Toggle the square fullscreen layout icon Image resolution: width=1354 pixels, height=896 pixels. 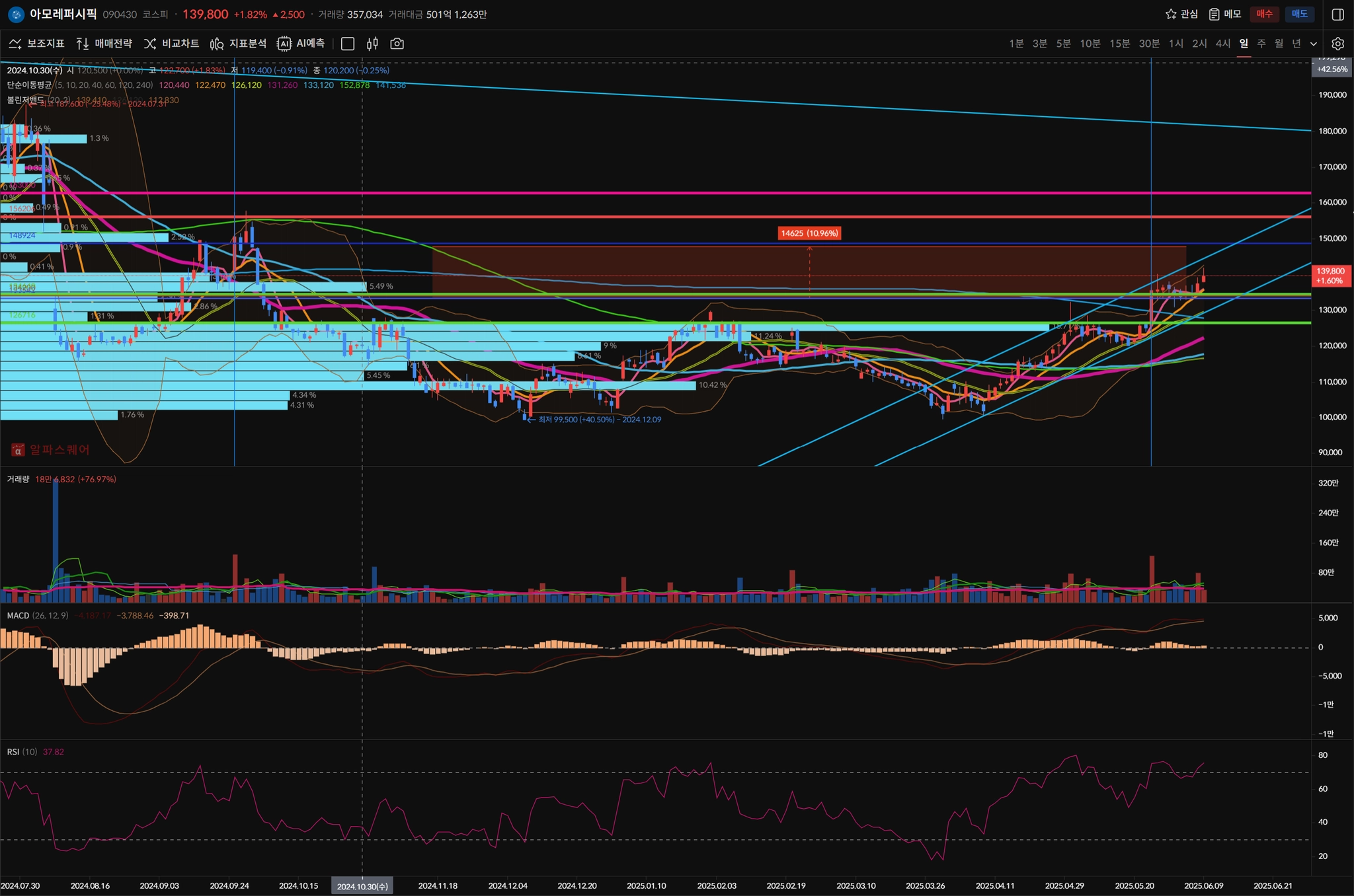[348, 44]
